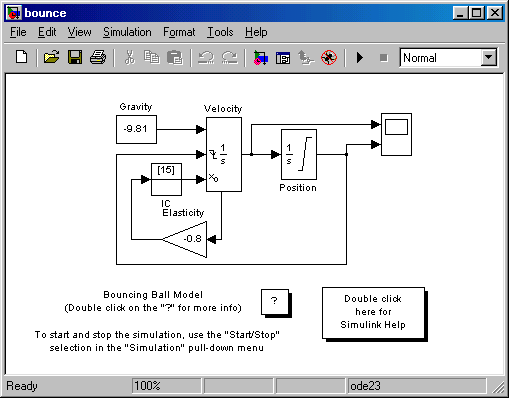Go to parent system icon
This screenshot has height=398, width=509.
[306, 57]
